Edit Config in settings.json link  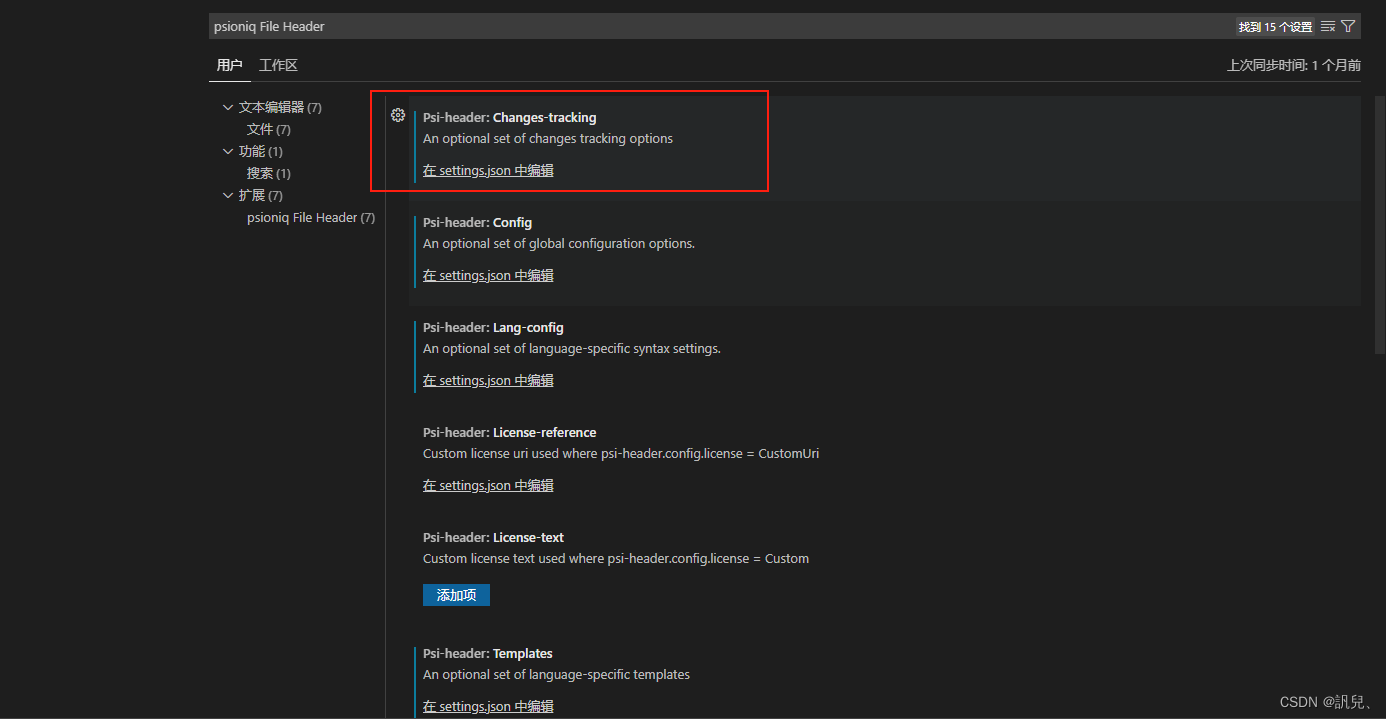click(x=488, y=275)
